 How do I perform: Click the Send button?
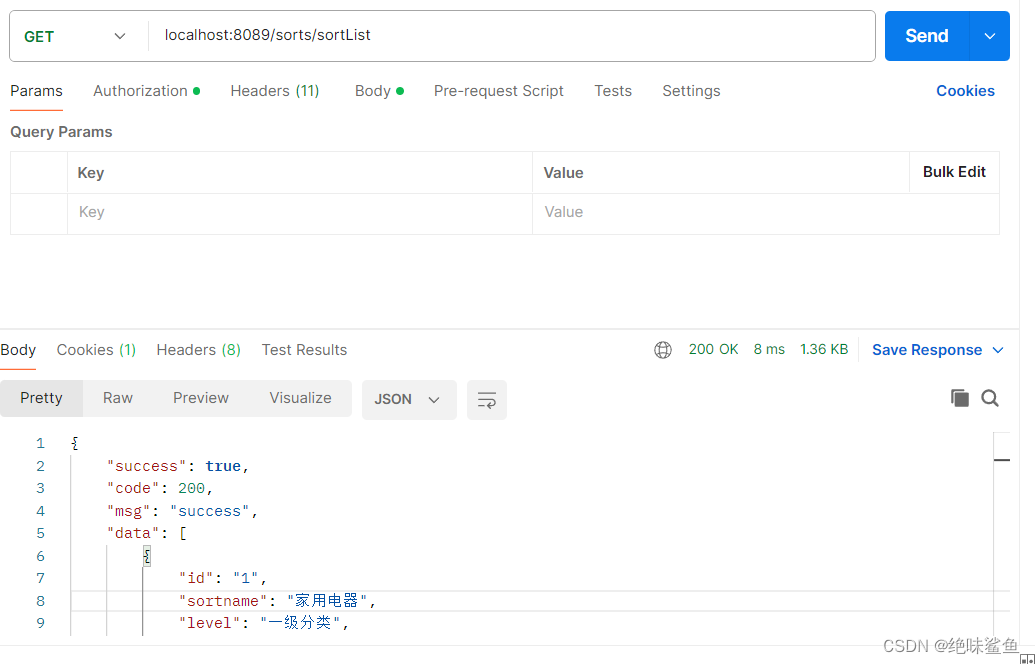pyautogui.click(x=926, y=35)
